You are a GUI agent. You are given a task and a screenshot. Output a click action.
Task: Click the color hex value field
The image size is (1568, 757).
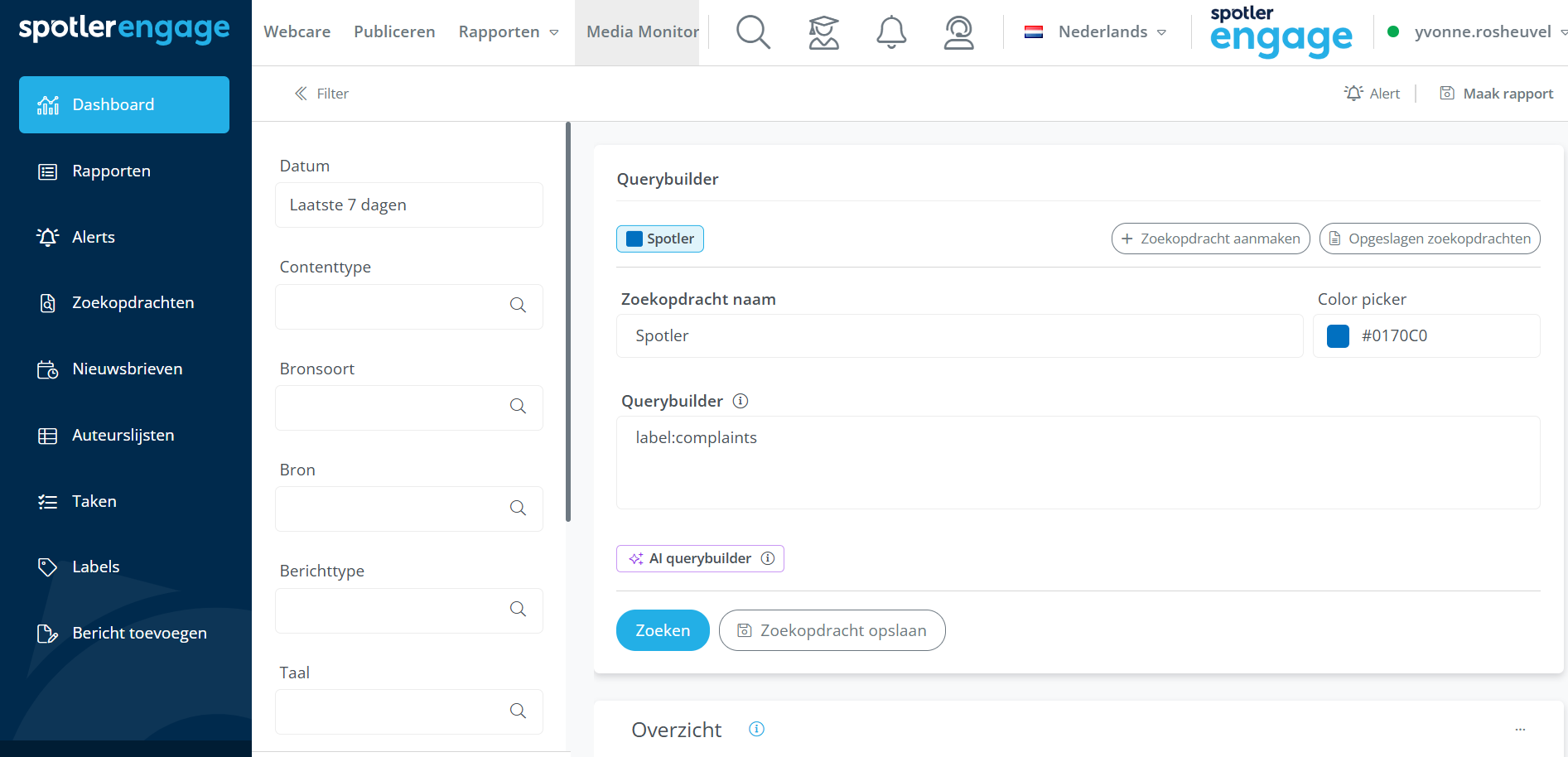pos(1426,335)
